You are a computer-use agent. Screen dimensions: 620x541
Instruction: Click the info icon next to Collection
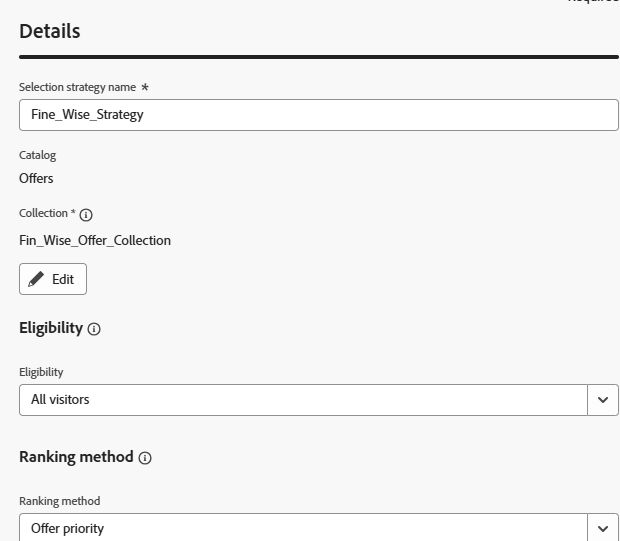(x=86, y=215)
